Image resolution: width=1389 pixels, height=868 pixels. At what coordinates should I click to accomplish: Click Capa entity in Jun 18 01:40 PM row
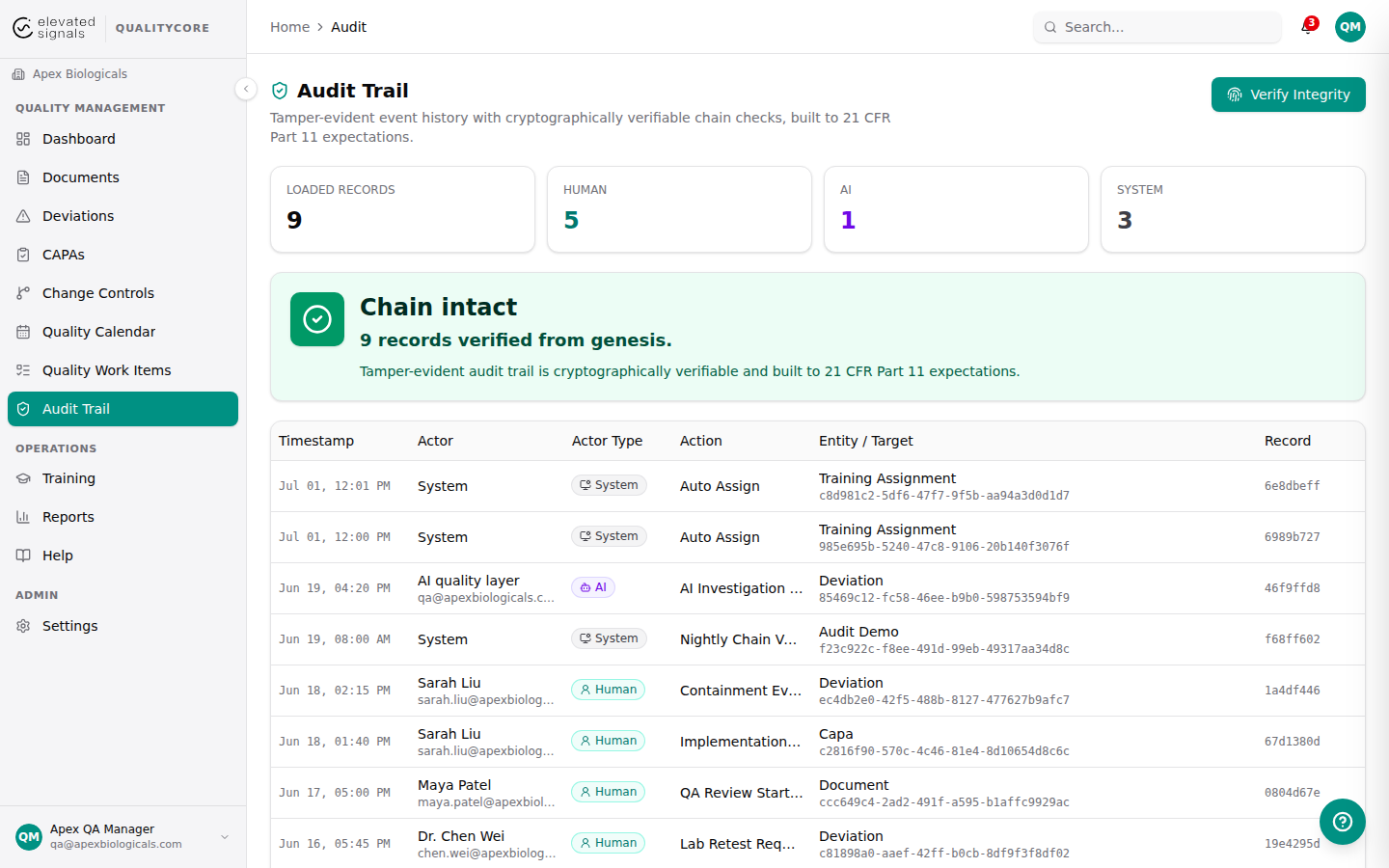(835, 734)
